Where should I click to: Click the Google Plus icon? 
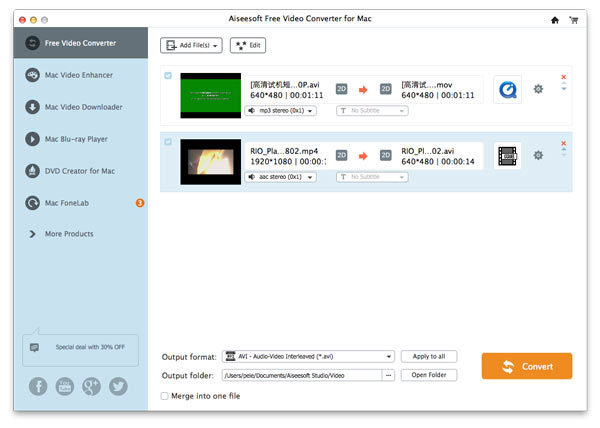click(91, 386)
